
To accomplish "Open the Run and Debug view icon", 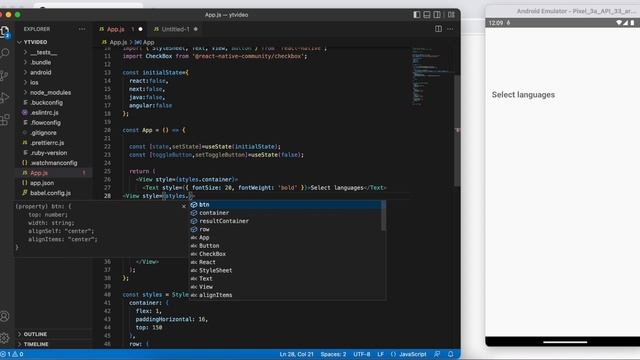I will tap(5, 98).
